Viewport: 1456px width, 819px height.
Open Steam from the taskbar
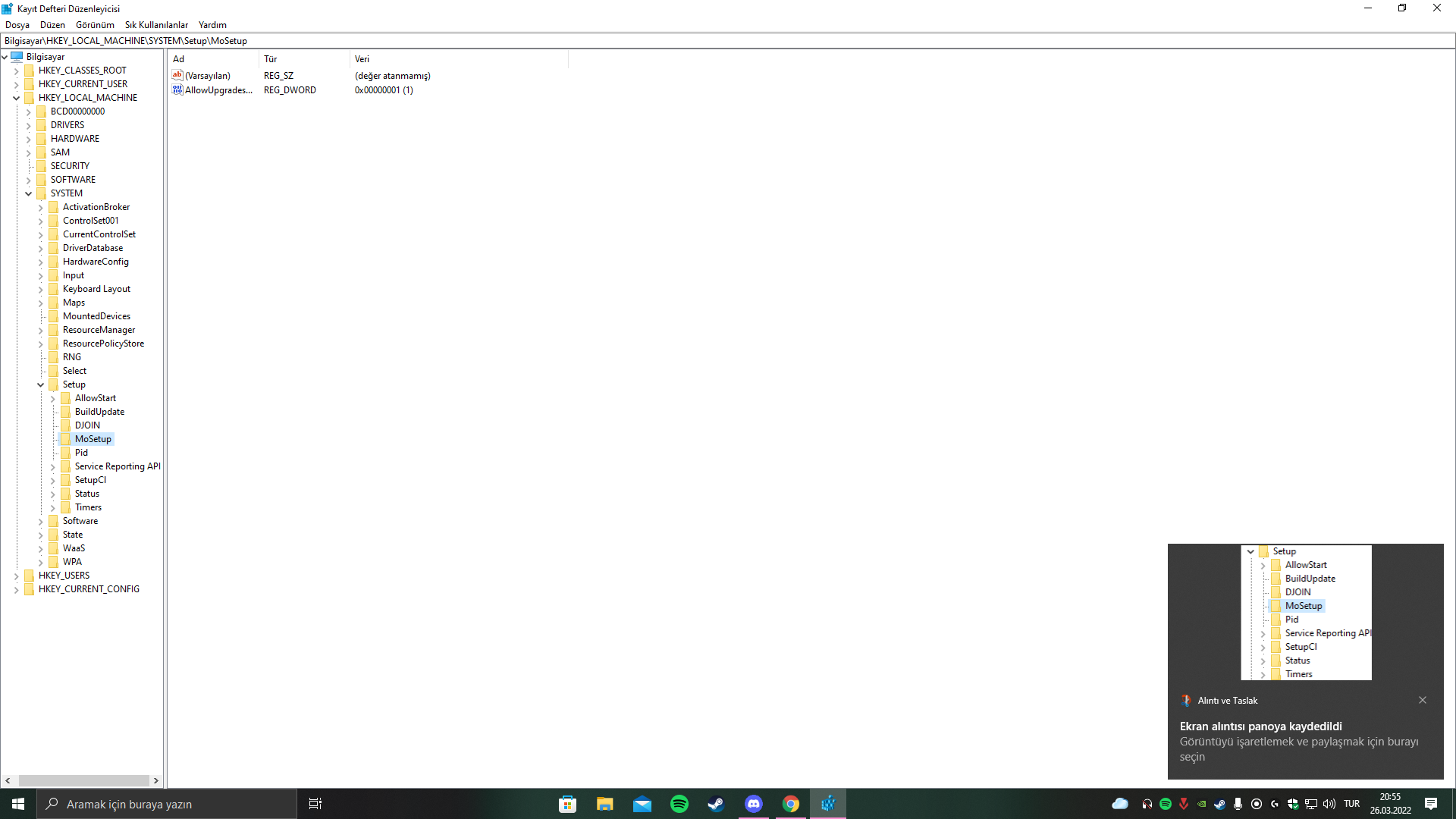click(716, 804)
